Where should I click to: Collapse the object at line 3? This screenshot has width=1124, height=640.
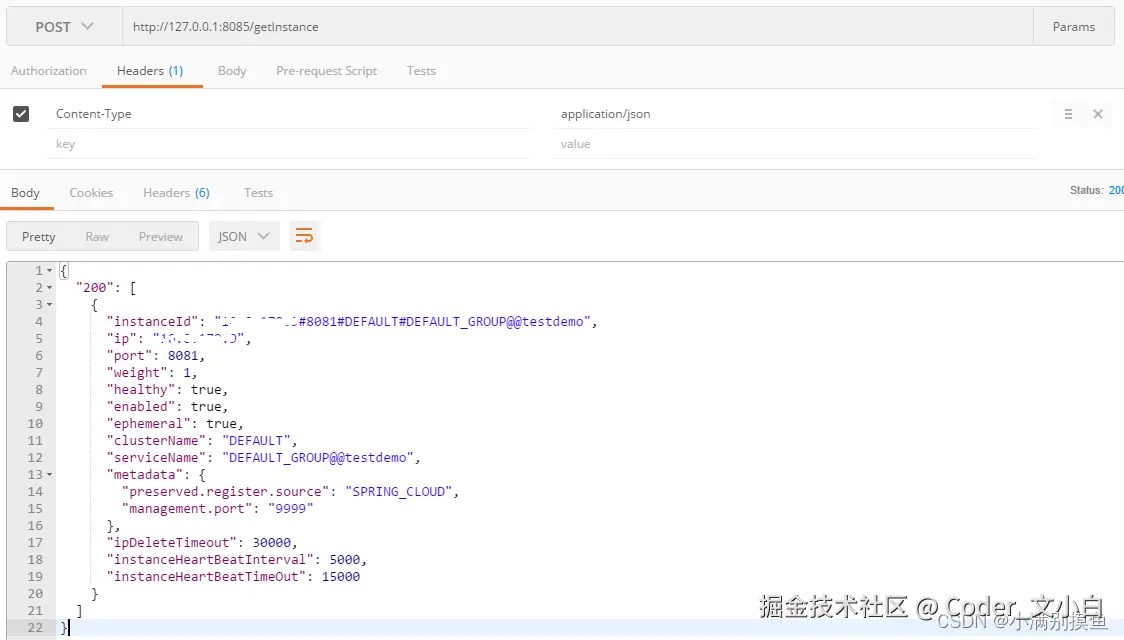point(49,305)
